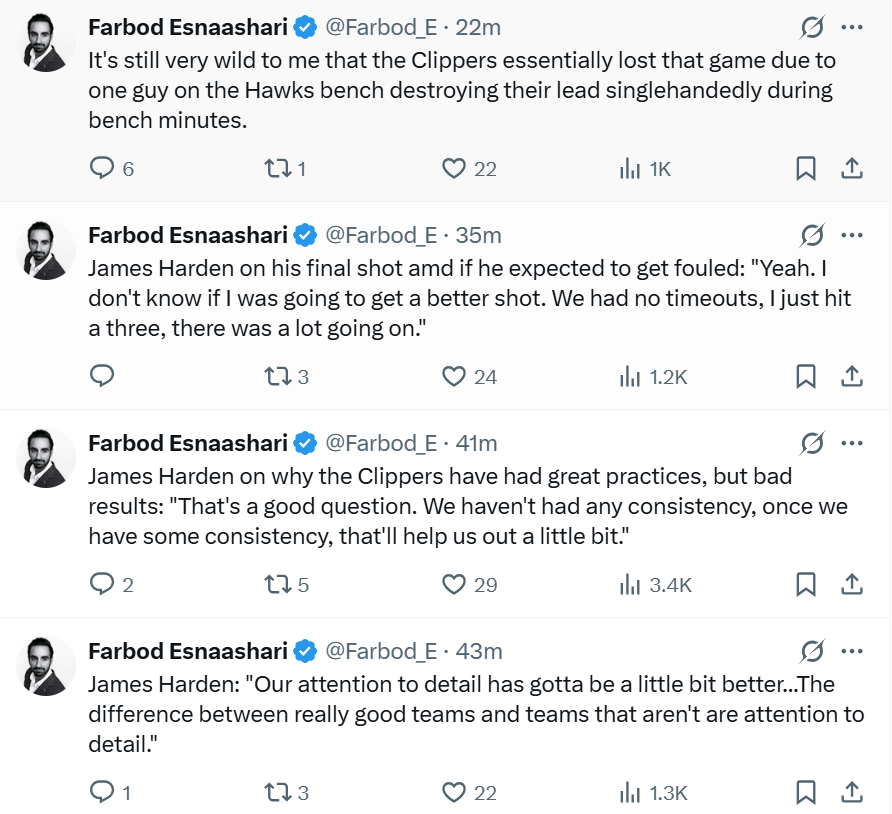Bookmark the tweet posted 22m ago
The width and height of the screenshot is (892, 814).
tap(806, 169)
